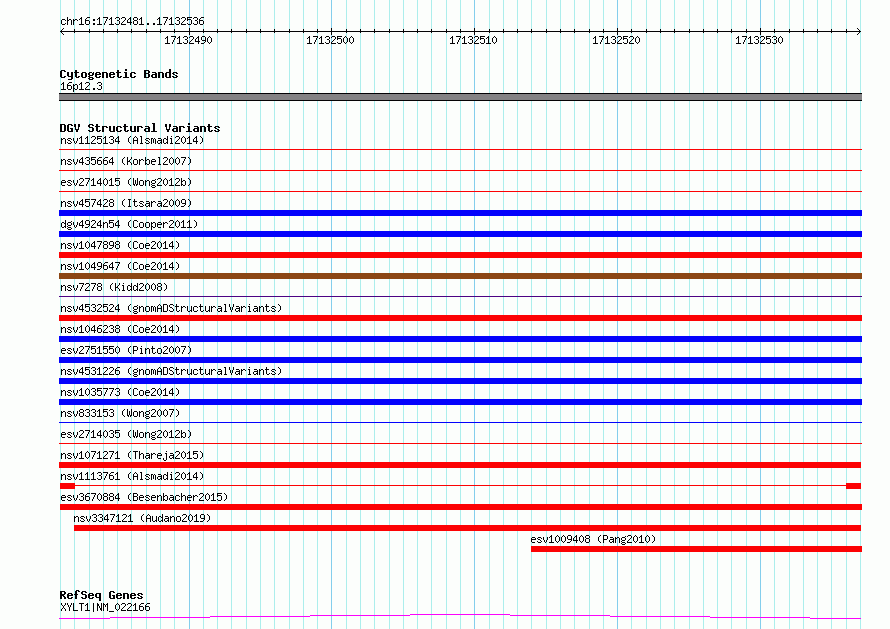Open the esv2751550 (Pinto2007) label
890x629 pixels.
(x=126, y=350)
